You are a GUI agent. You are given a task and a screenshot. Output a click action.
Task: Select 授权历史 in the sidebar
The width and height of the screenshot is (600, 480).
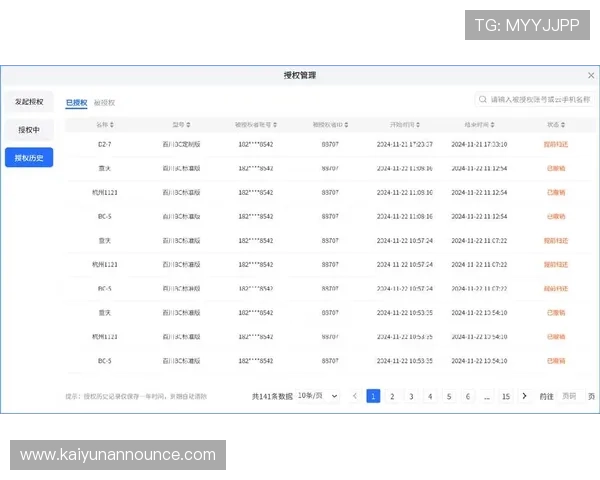pyautogui.click(x=29, y=158)
